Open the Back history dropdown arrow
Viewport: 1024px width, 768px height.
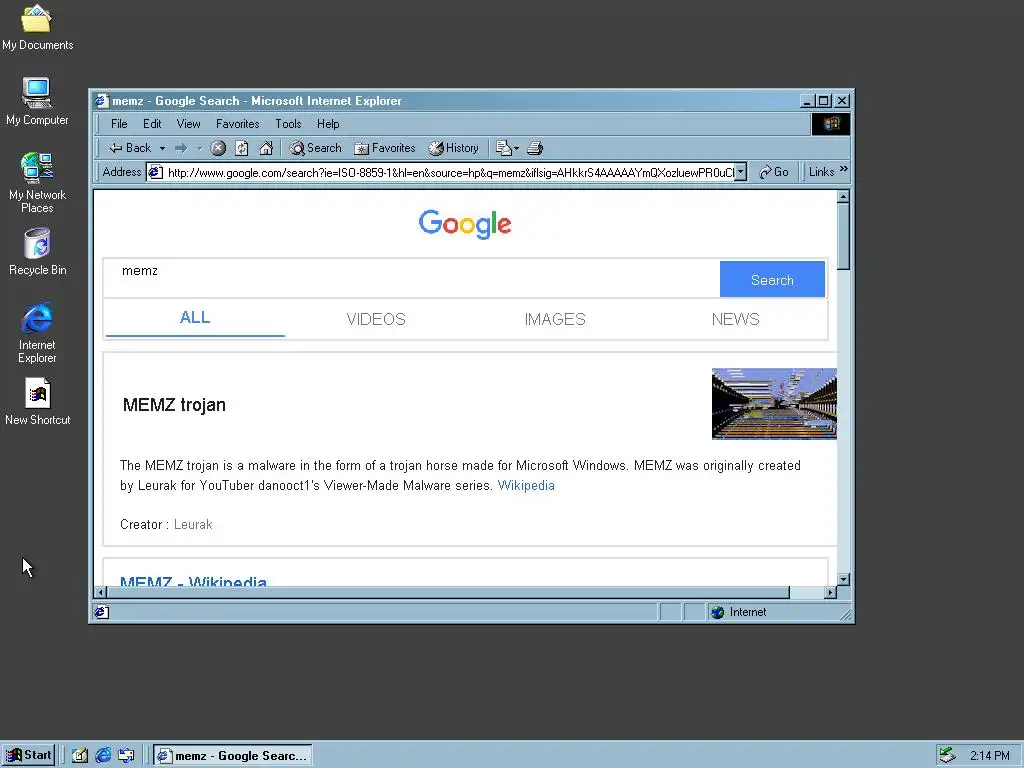pos(162,148)
